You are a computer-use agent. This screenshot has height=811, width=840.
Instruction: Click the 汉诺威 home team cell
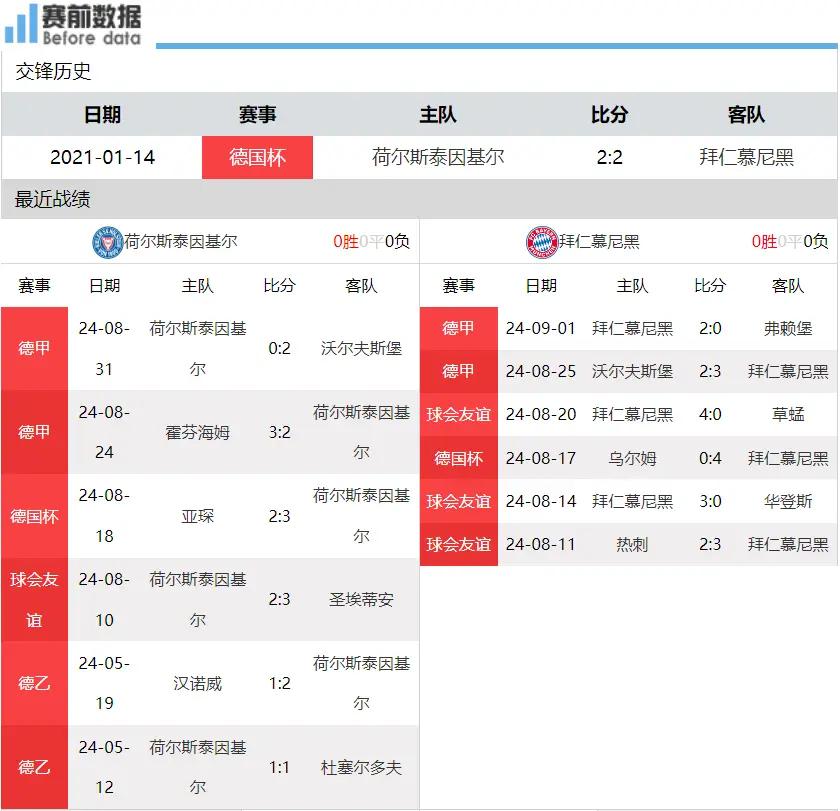click(x=197, y=684)
